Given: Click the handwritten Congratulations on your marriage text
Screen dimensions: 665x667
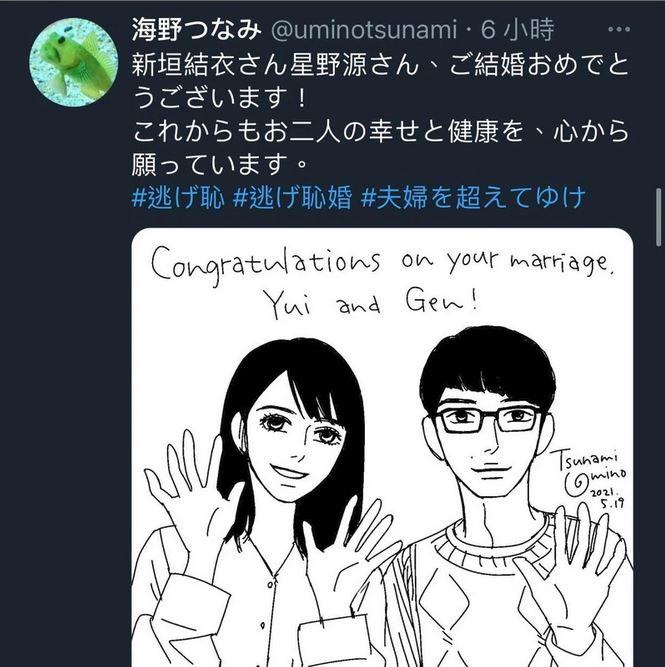Looking at the screenshot, I should pyautogui.click(x=382, y=263).
